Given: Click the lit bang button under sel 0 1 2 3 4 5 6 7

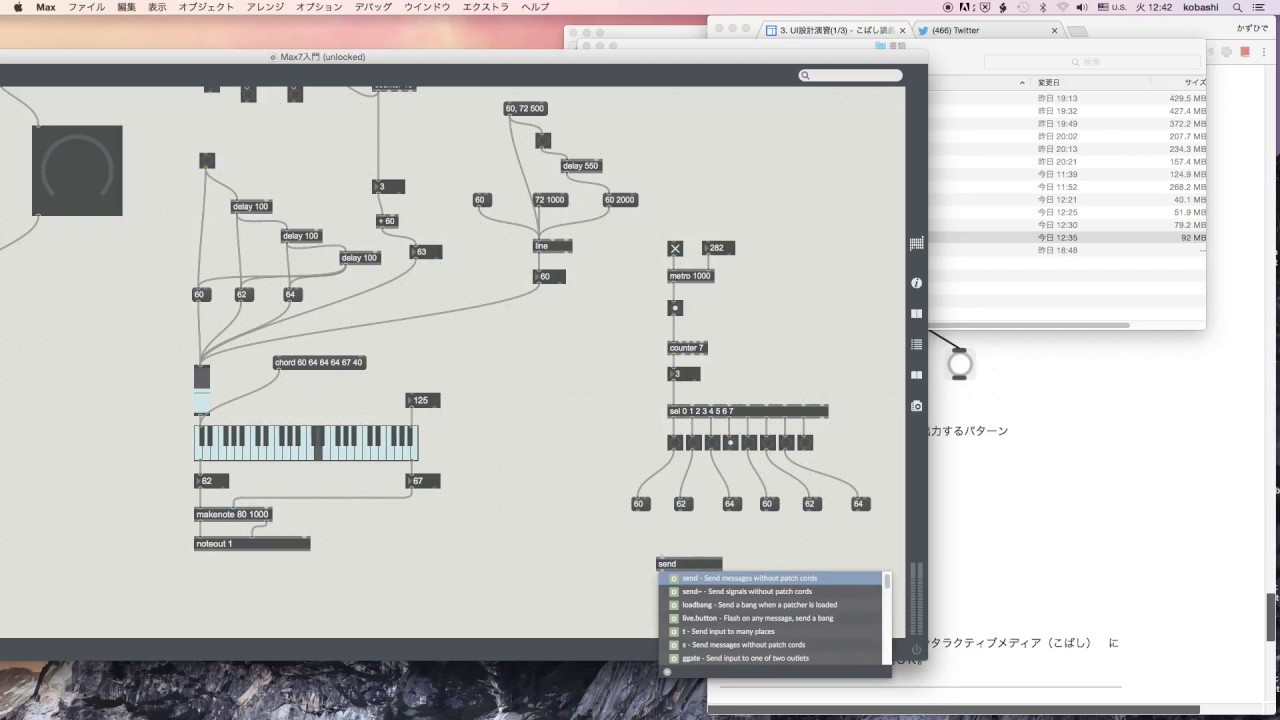Looking at the screenshot, I should pos(731,442).
